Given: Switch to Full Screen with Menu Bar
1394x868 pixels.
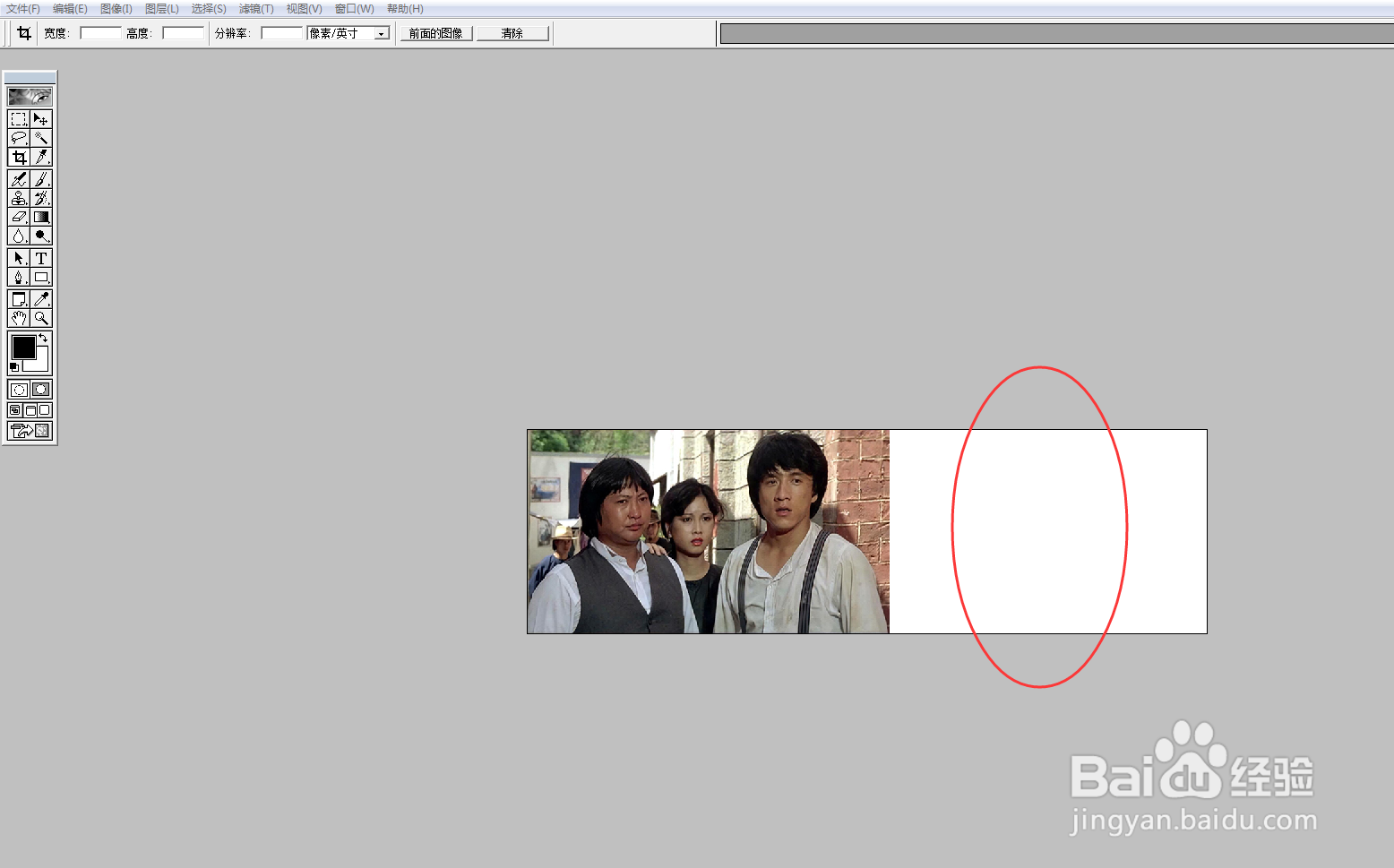Looking at the screenshot, I should [30, 410].
